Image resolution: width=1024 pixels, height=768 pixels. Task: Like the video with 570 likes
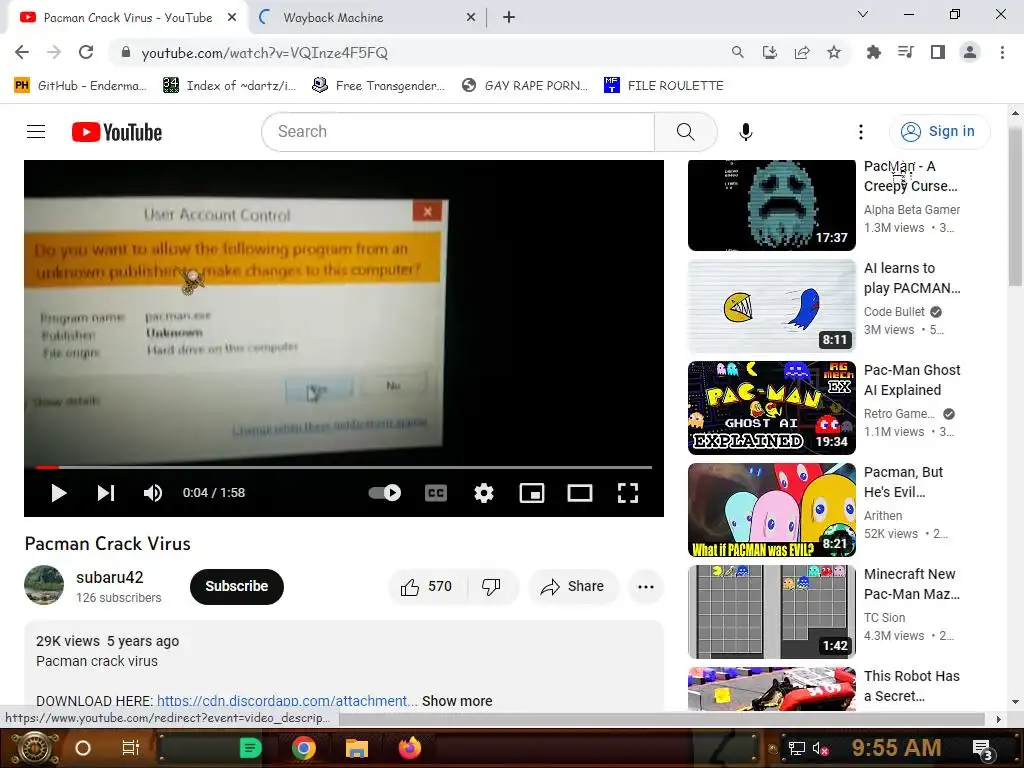[x=427, y=586]
